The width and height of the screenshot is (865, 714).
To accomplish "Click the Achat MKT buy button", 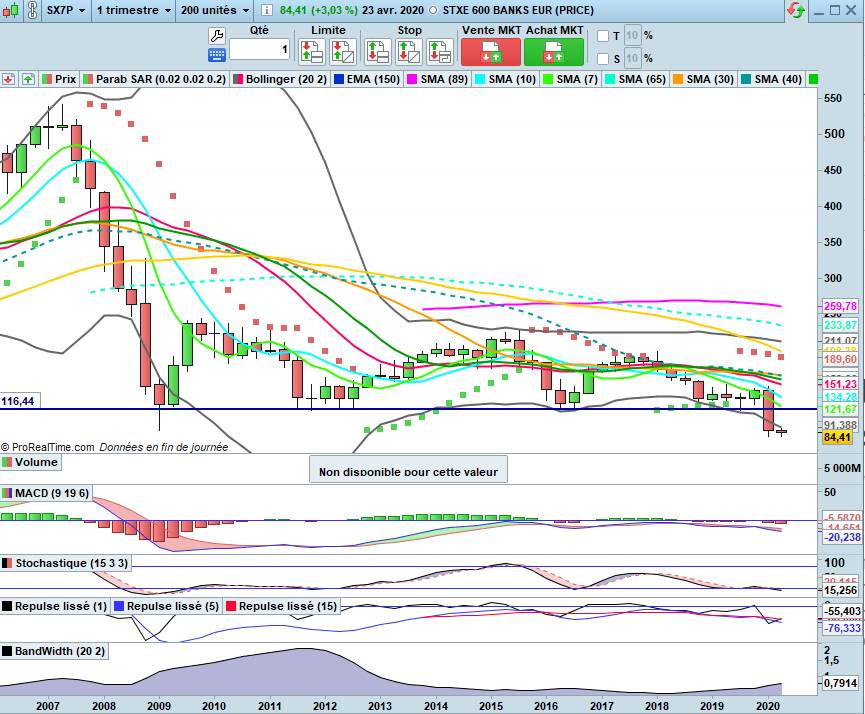I will pyautogui.click(x=553, y=52).
